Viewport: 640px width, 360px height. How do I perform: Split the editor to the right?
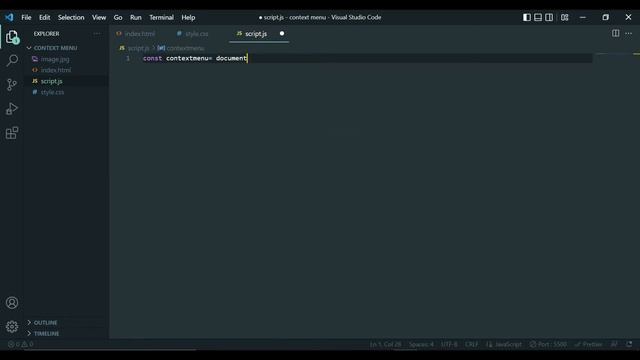click(616, 33)
